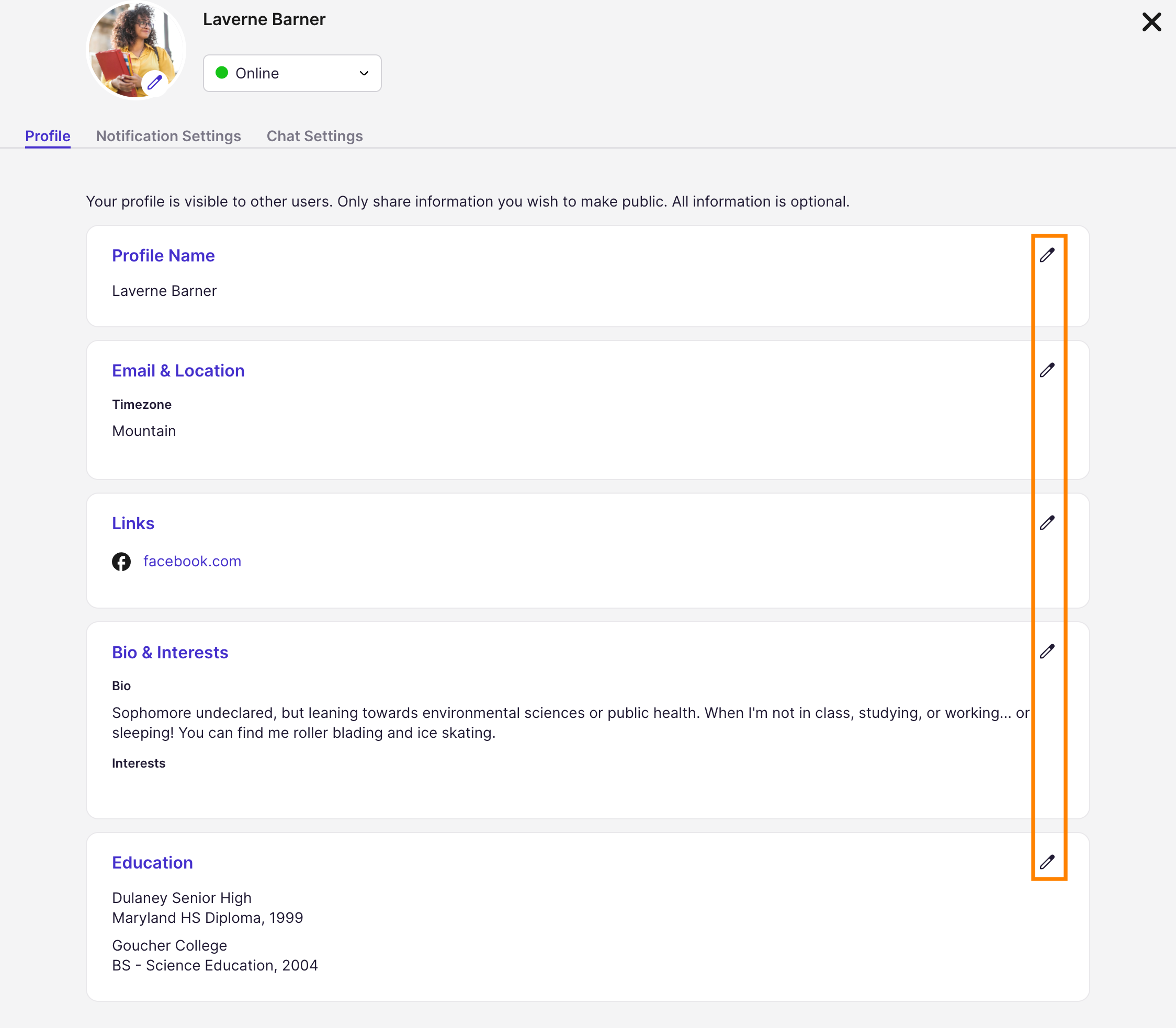1176x1028 pixels.
Task: Edit profile photo using avatar pencil
Action: pos(154,83)
